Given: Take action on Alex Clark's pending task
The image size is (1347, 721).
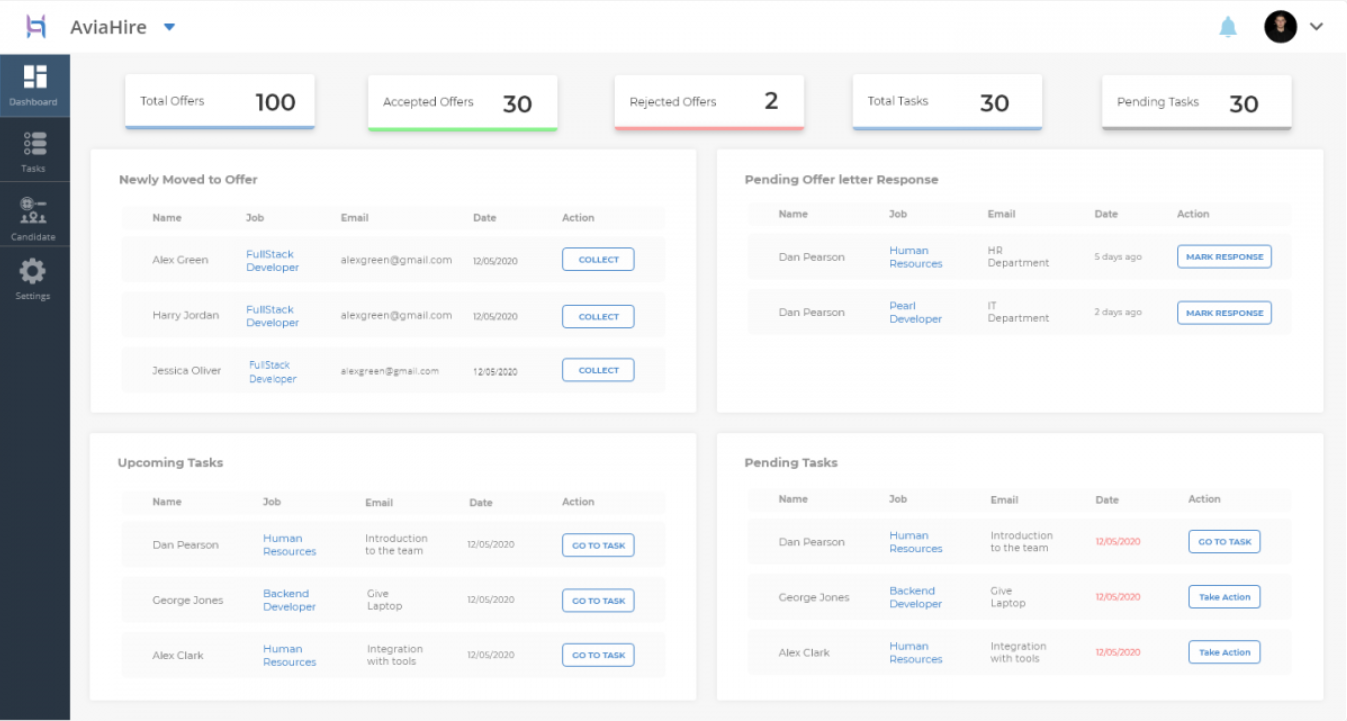Looking at the screenshot, I should (1224, 652).
